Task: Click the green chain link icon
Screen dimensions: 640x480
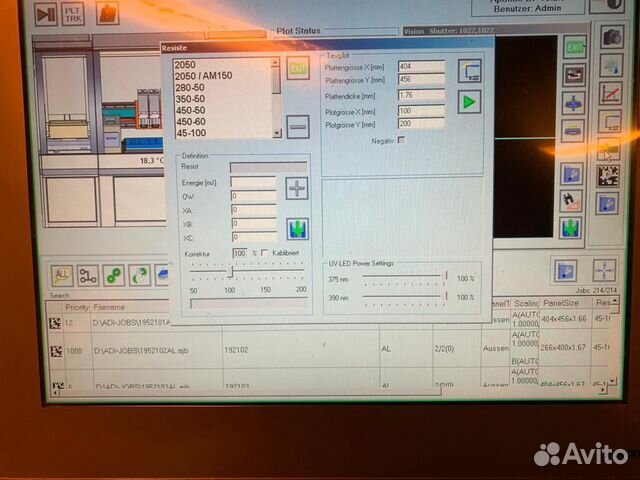Action: coord(113,276)
